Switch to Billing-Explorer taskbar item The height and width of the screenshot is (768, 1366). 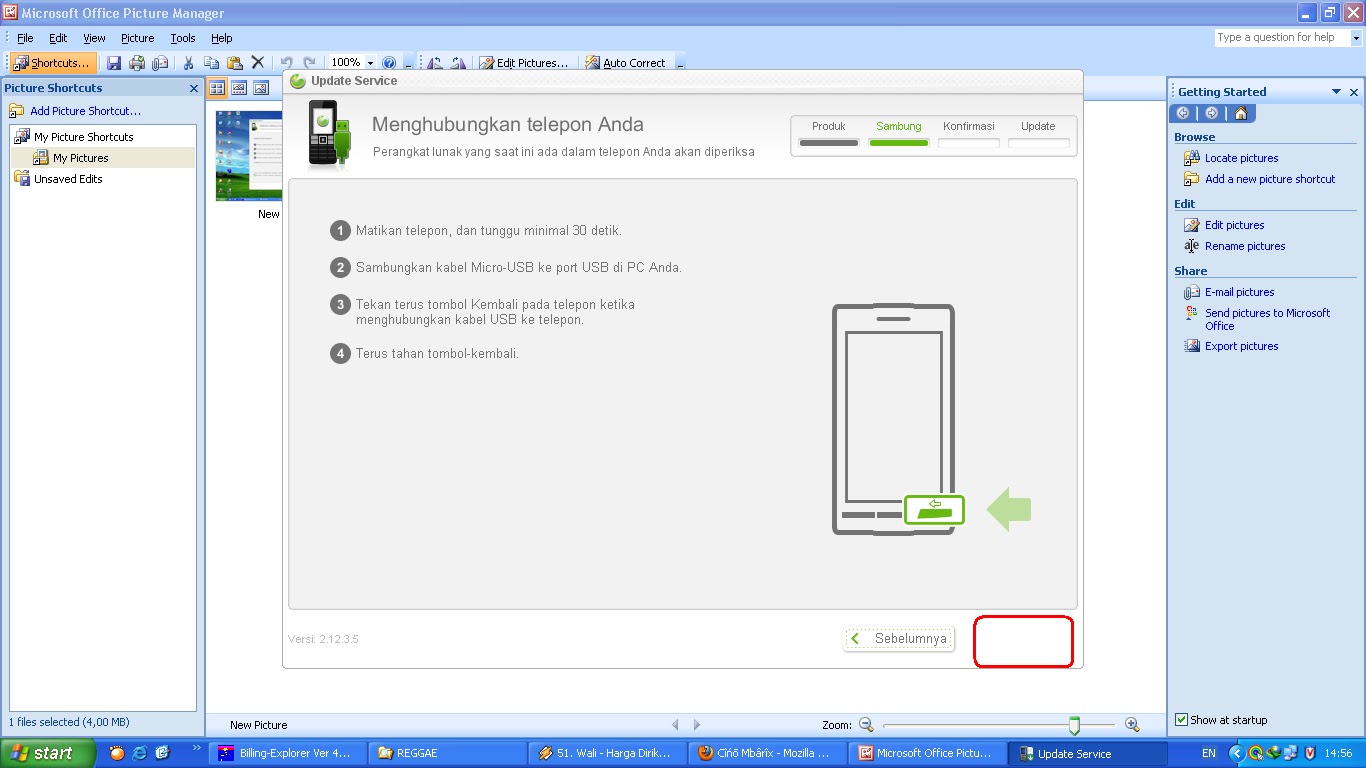tap(288, 753)
